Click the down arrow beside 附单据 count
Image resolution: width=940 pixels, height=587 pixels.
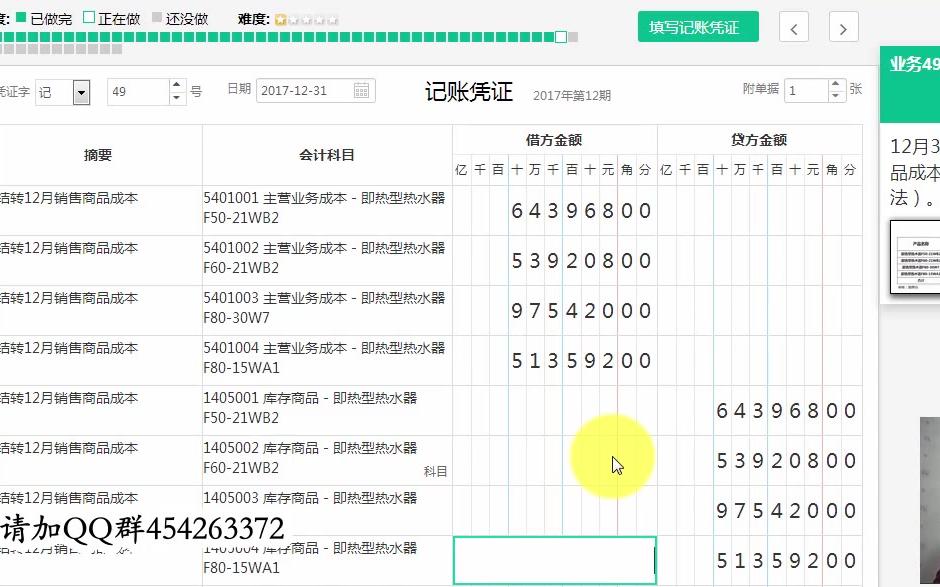(x=835, y=94)
